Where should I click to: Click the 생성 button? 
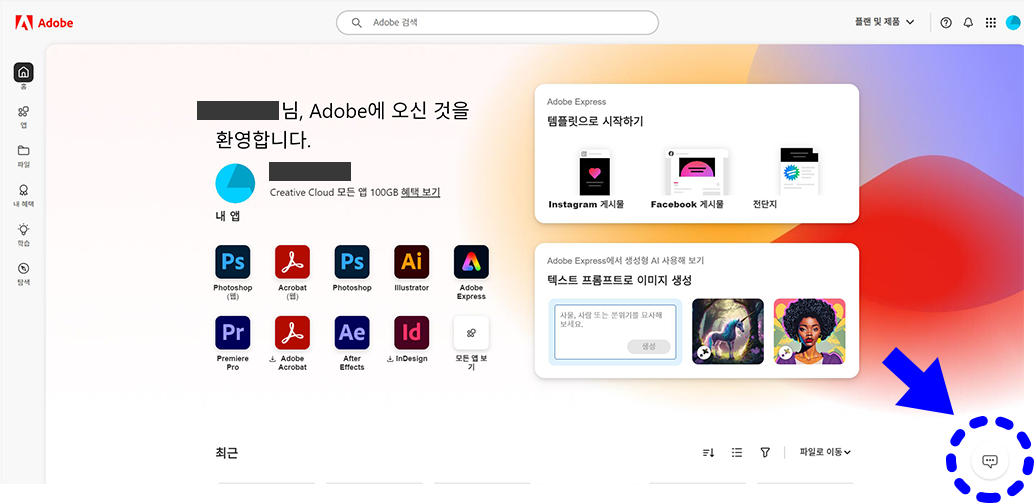point(649,347)
